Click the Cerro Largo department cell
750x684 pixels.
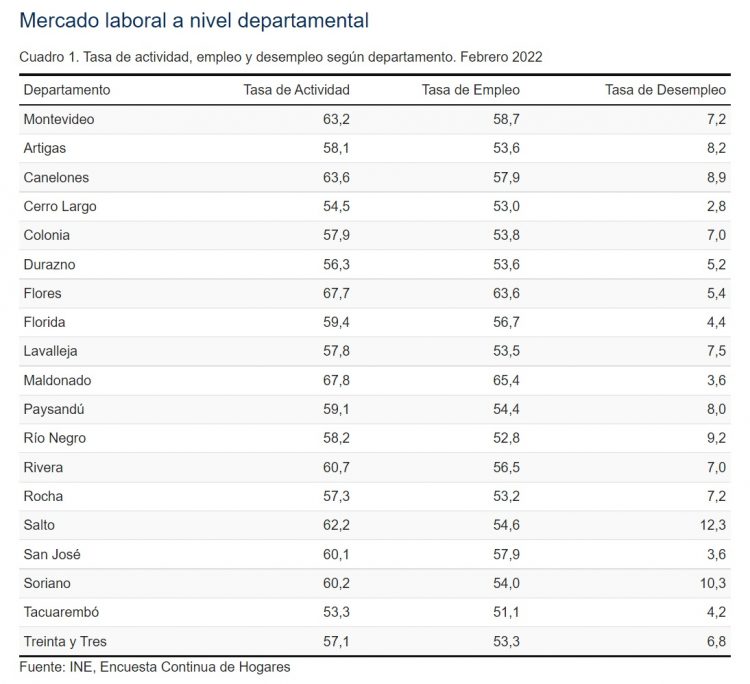tap(60, 206)
